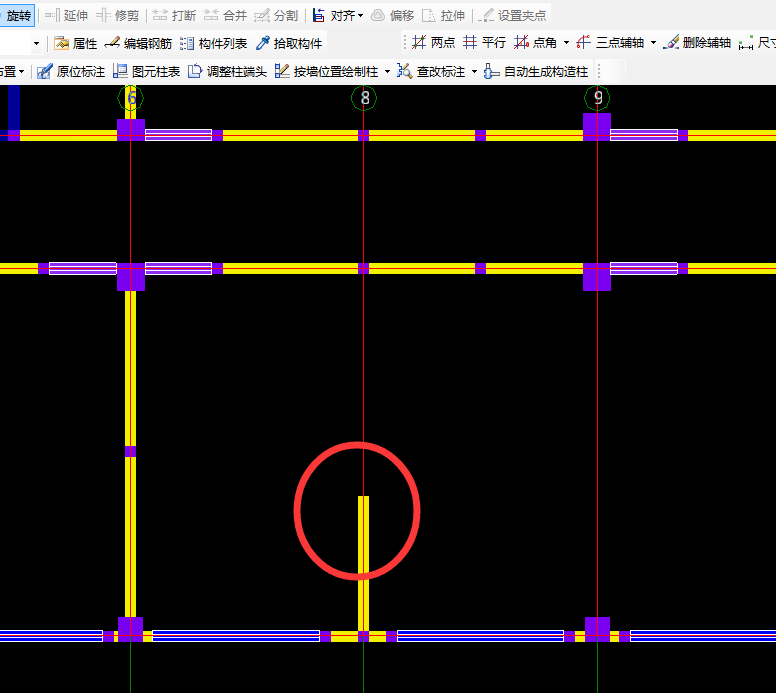Click the 偏移 offset tool
Image resolution: width=776 pixels, height=693 pixels.
(x=392, y=16)
